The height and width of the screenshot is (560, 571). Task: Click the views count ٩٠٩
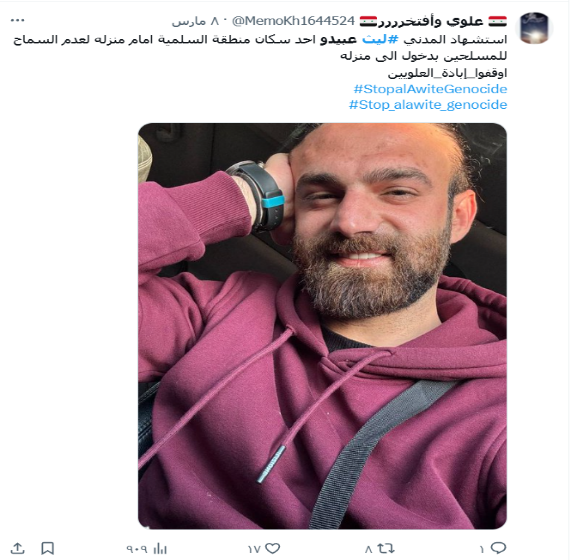pyautogui.click(x=137, y=549)
